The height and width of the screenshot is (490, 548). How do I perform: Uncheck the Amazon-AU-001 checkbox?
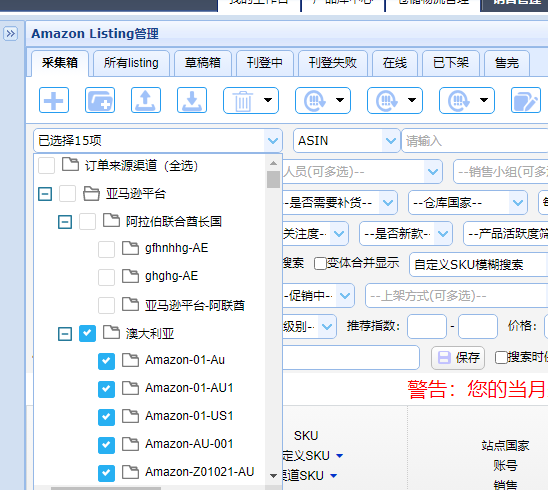pos(106,445)
